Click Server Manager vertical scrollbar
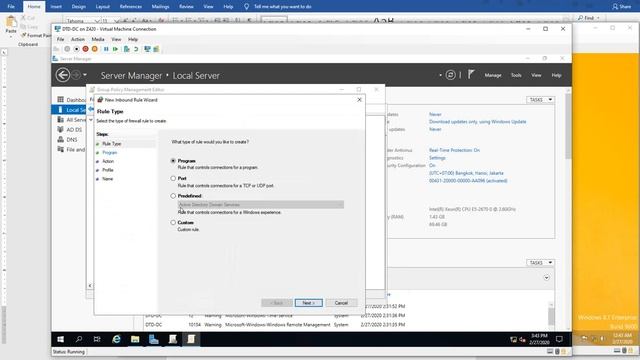 tap(568, 127)
